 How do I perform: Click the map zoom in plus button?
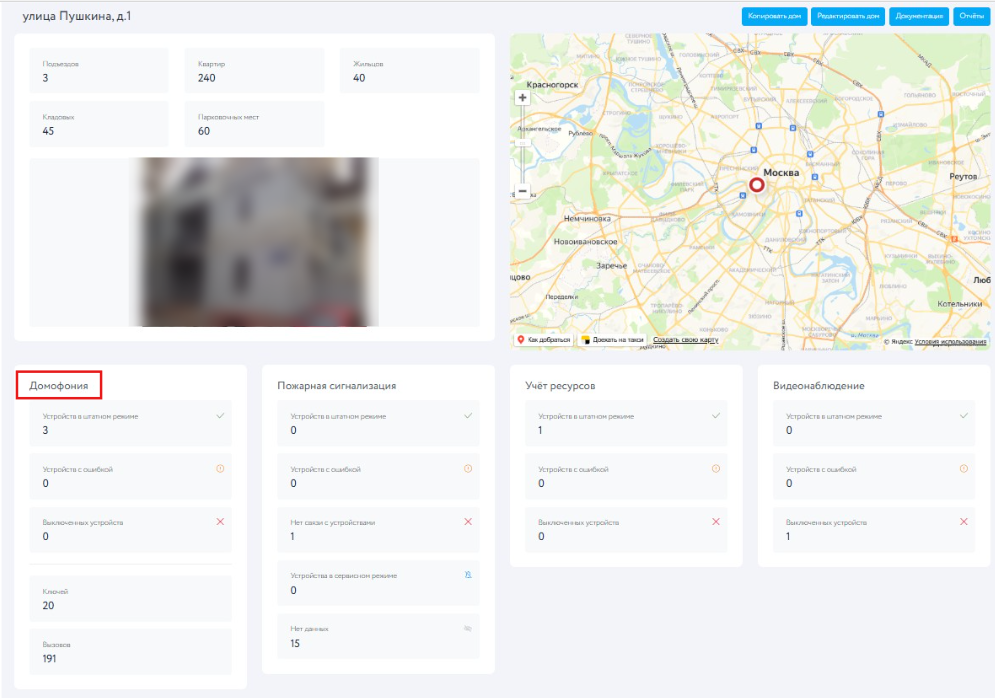pyautogui.click(x=522, y=98)
